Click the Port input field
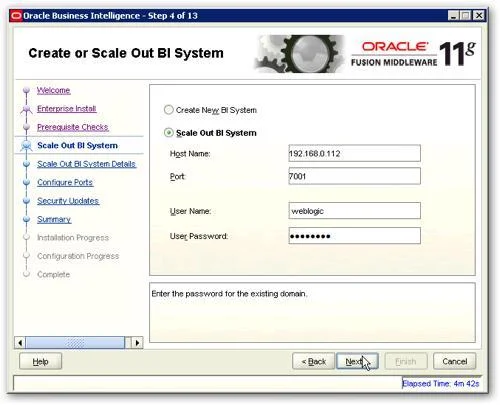This screenshot has height=405, width=500. pos(354,176)
